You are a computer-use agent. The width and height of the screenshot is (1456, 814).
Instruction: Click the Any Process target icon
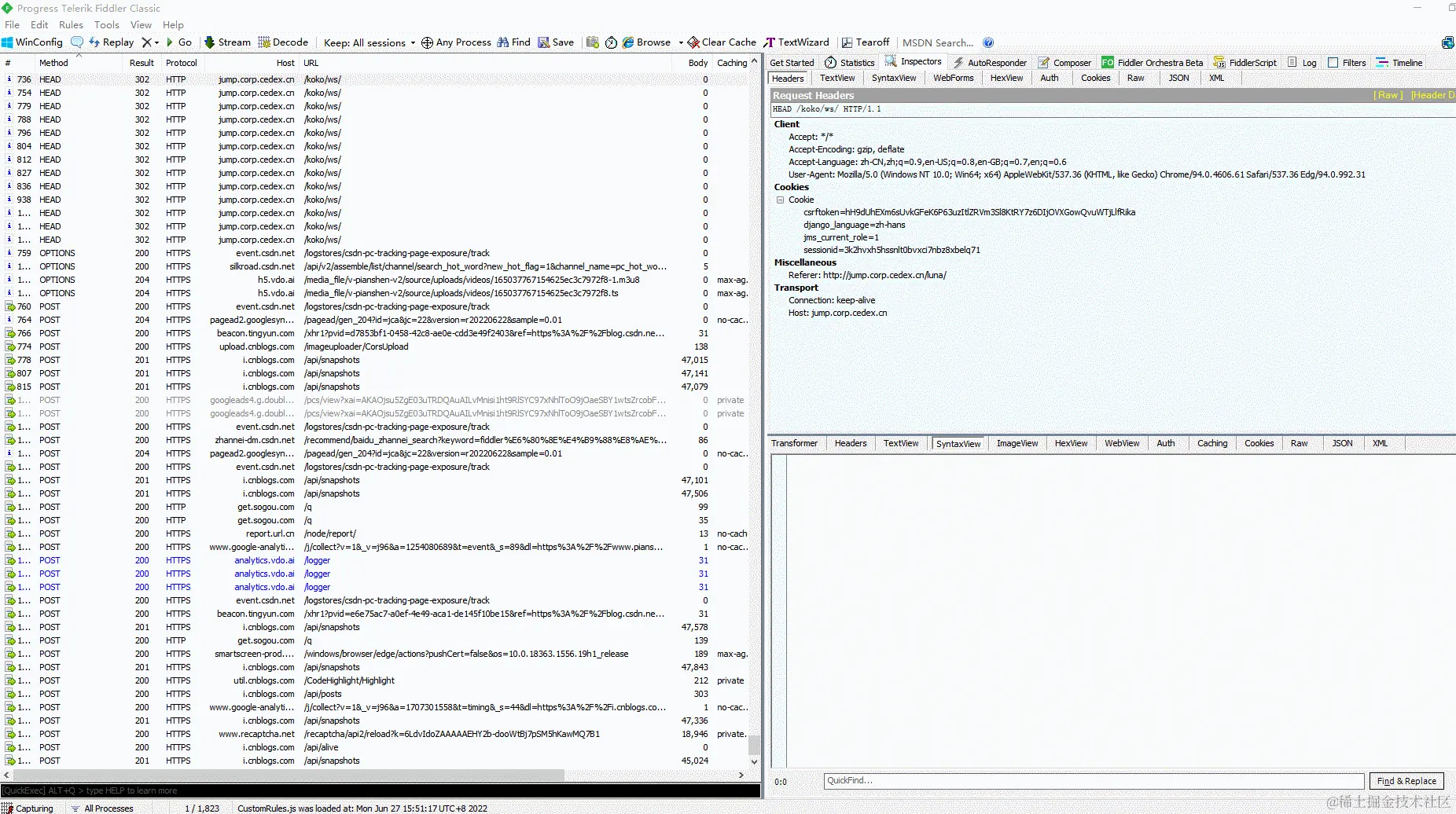pos(427,42)
